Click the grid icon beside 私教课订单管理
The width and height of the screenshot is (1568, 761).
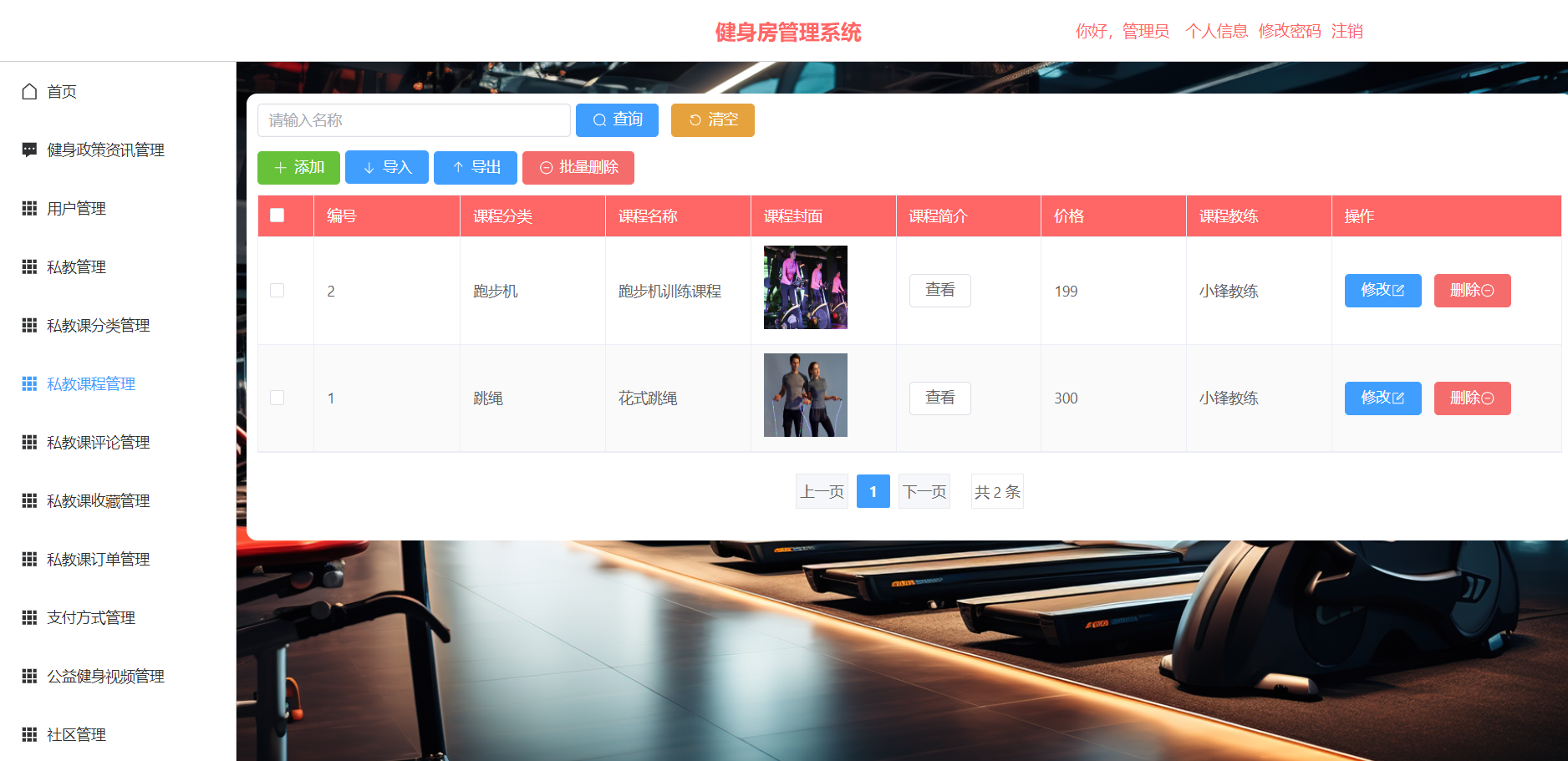click(x=29, y=559)
